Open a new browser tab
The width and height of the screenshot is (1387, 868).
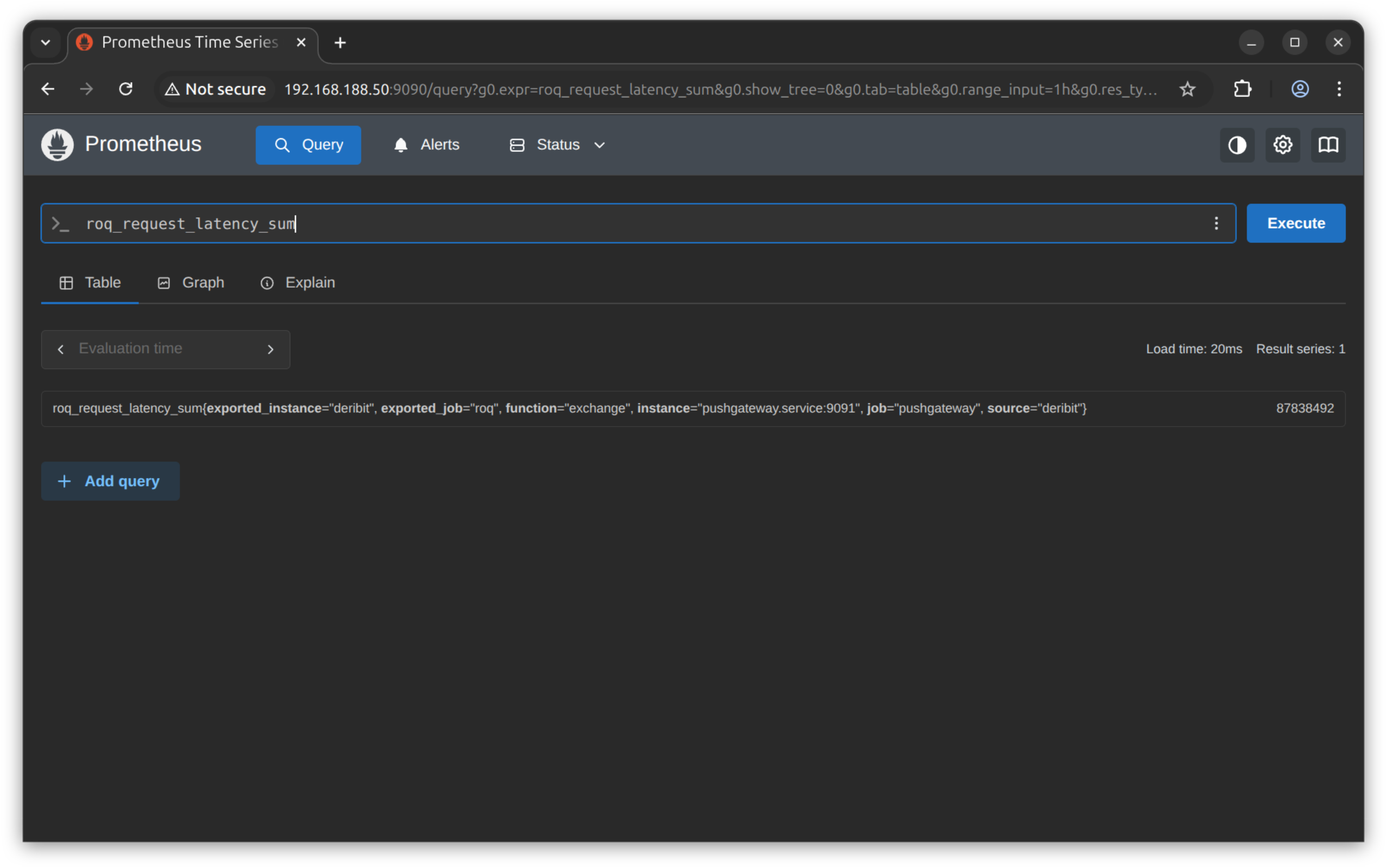[x=340, y=42]
